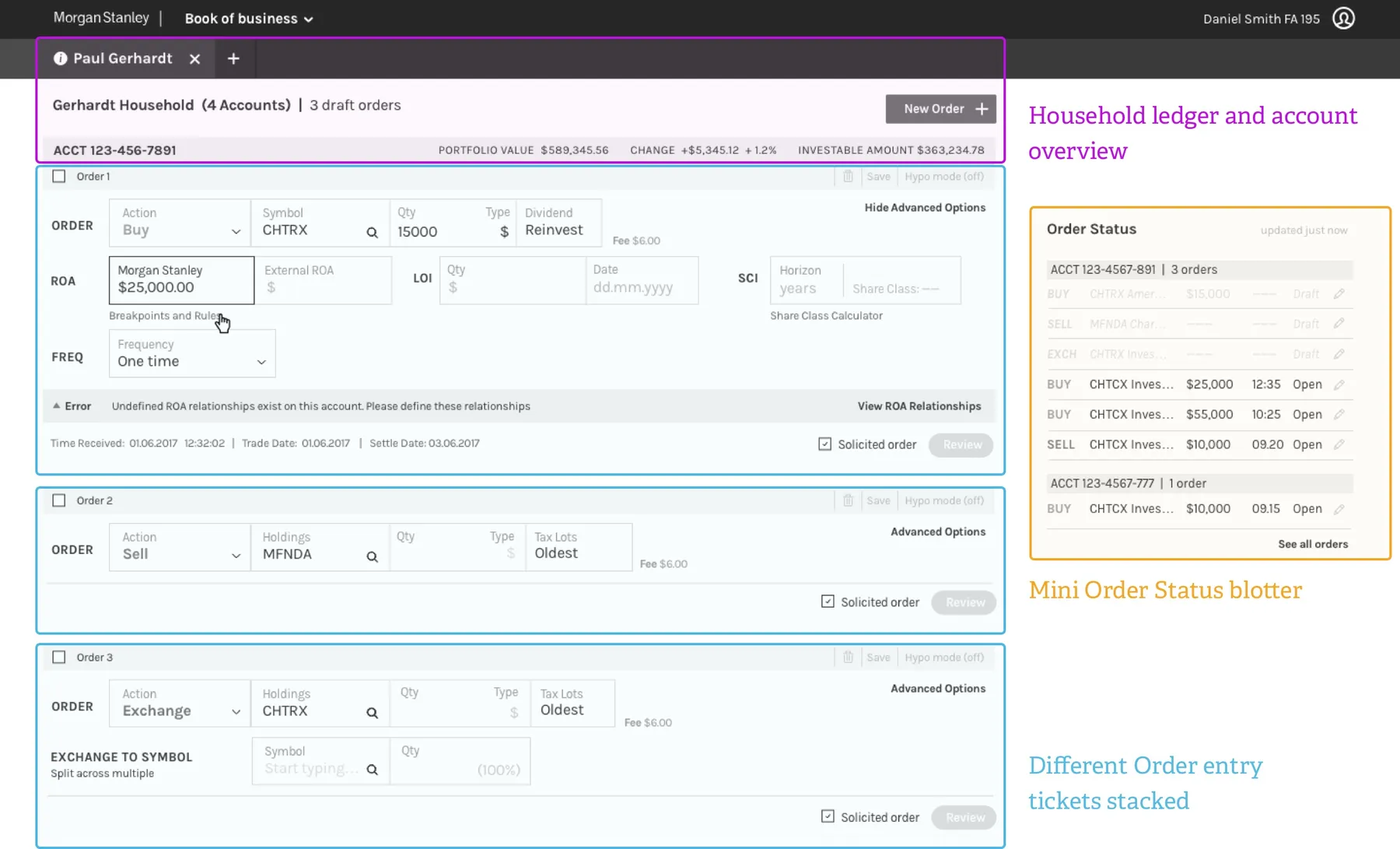Open the Action Exchange dropdown in Order 3
Screen dimensions: 1400x849
pos(180,703)
